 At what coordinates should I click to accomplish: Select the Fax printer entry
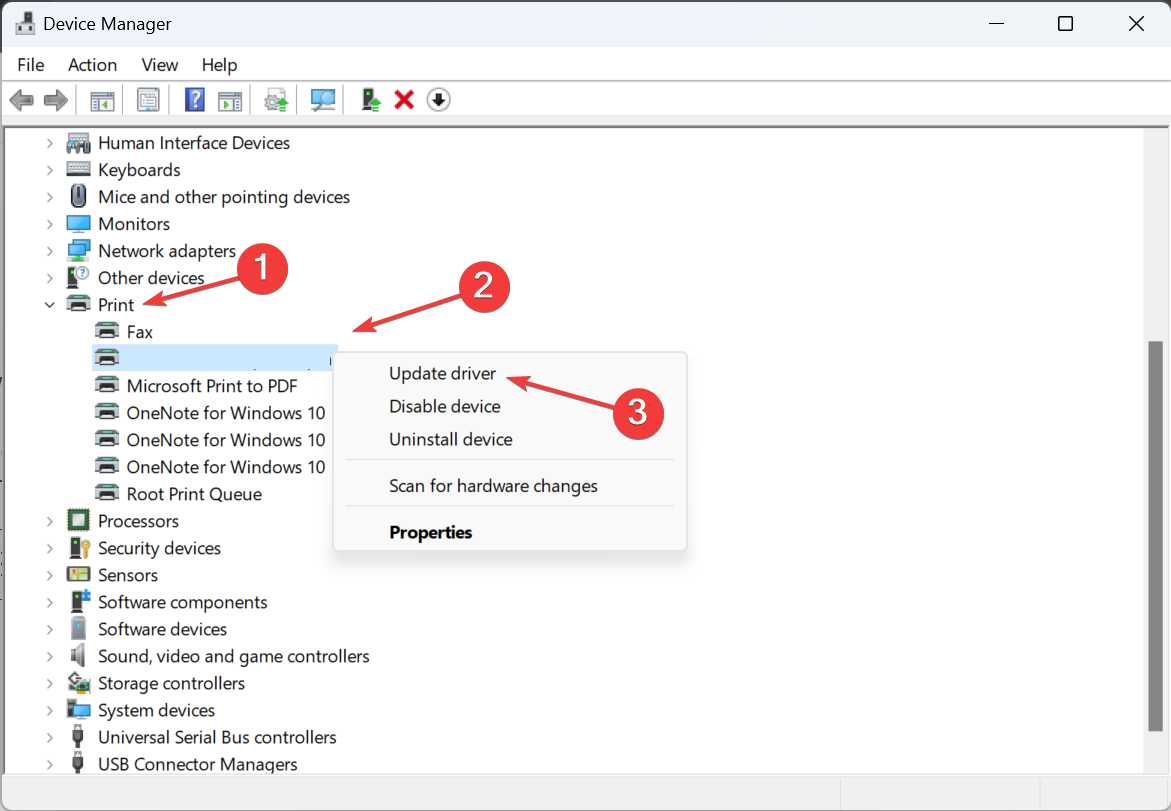(x=140, y=332)
